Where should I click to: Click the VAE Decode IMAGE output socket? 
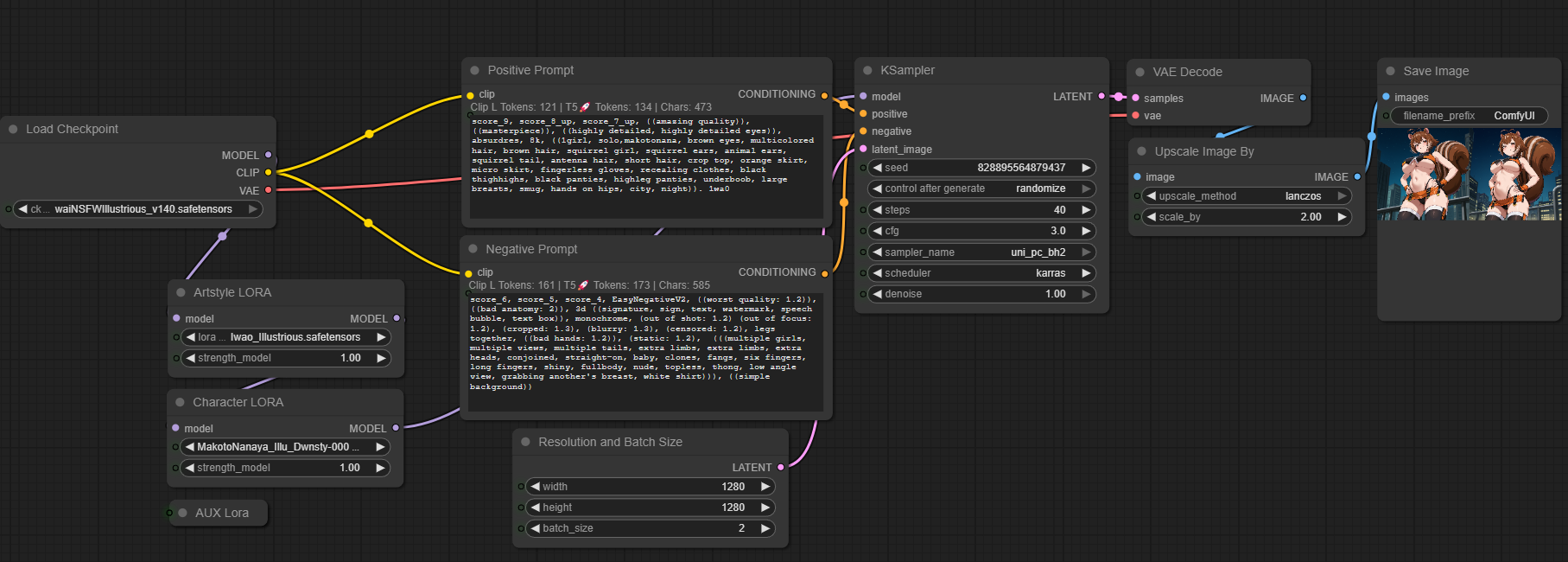(1303, 98)
